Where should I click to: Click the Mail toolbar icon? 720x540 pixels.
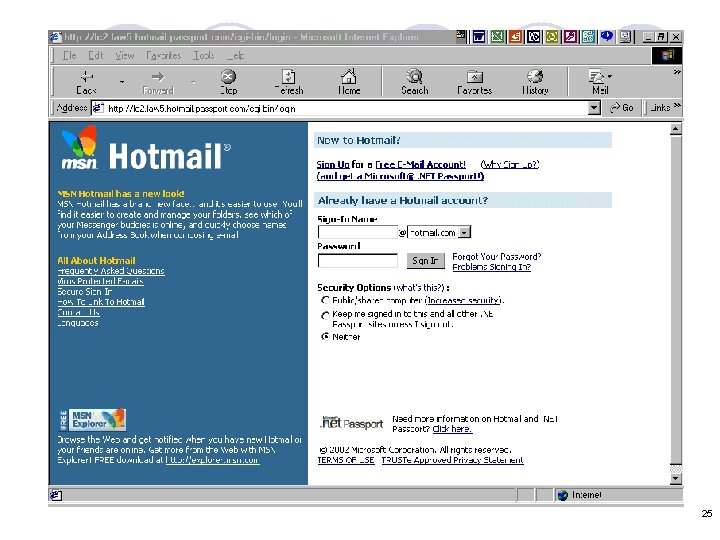(596, 76)
